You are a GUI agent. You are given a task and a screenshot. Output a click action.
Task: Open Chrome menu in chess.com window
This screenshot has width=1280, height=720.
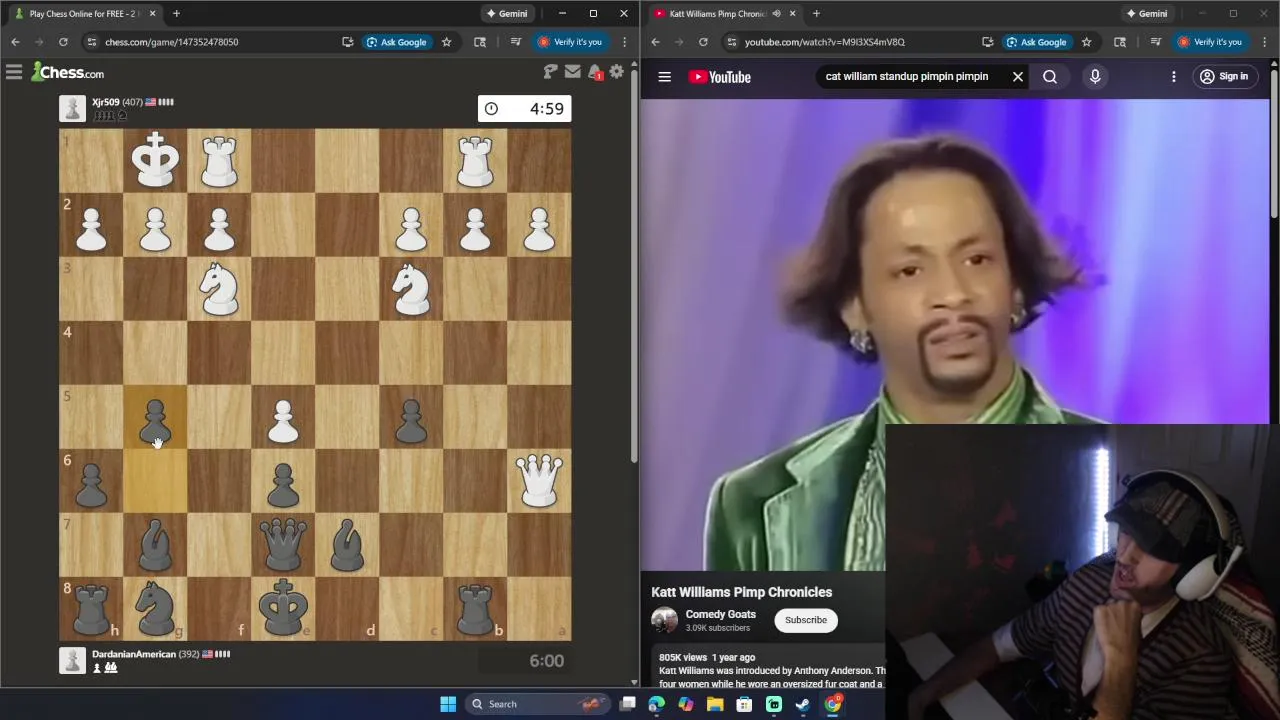click(624, 42)
